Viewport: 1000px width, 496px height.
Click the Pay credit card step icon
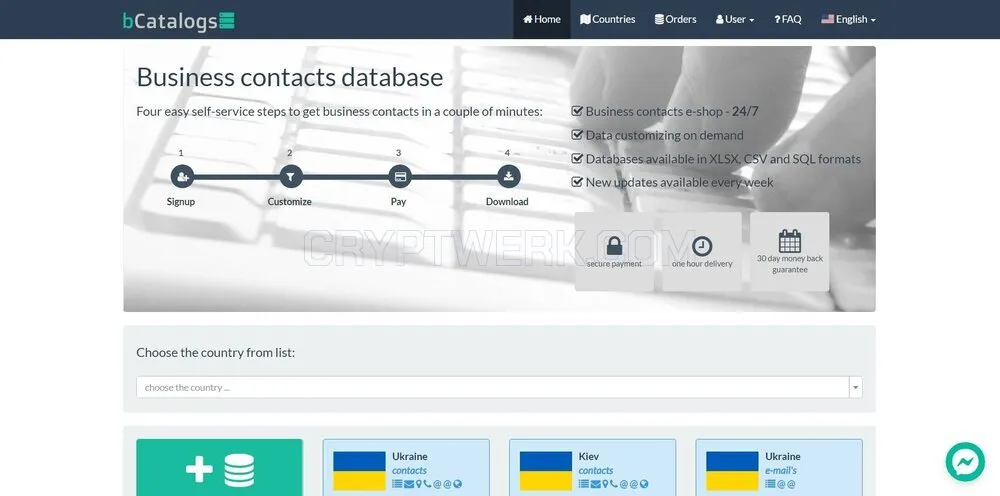[400, 177]
